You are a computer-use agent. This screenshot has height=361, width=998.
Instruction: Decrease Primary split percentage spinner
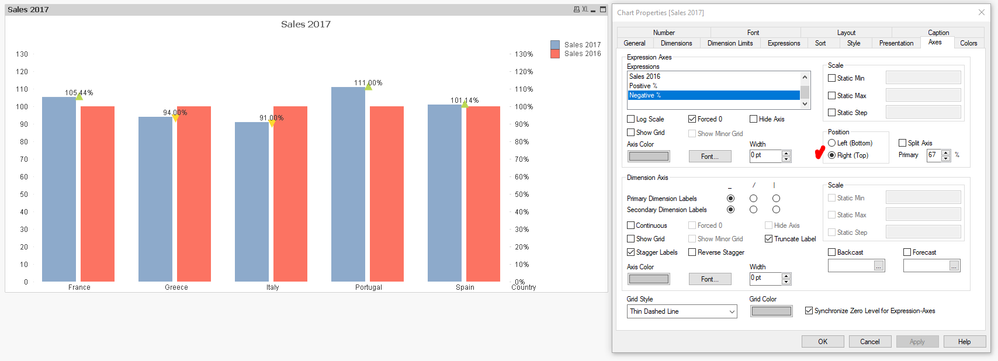click(x=947, y=158)
